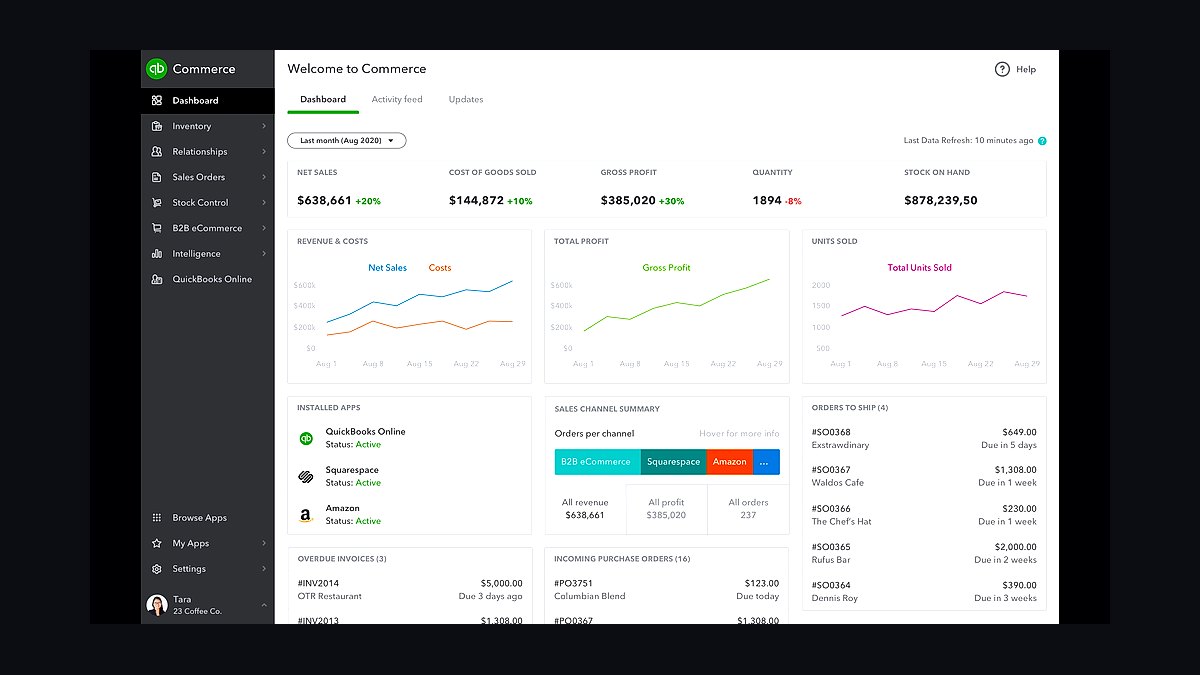This screenshot has width=1200, height=675.
Task: Click the blue ellipsis channel segment
Action: click(x=766, y=462)
